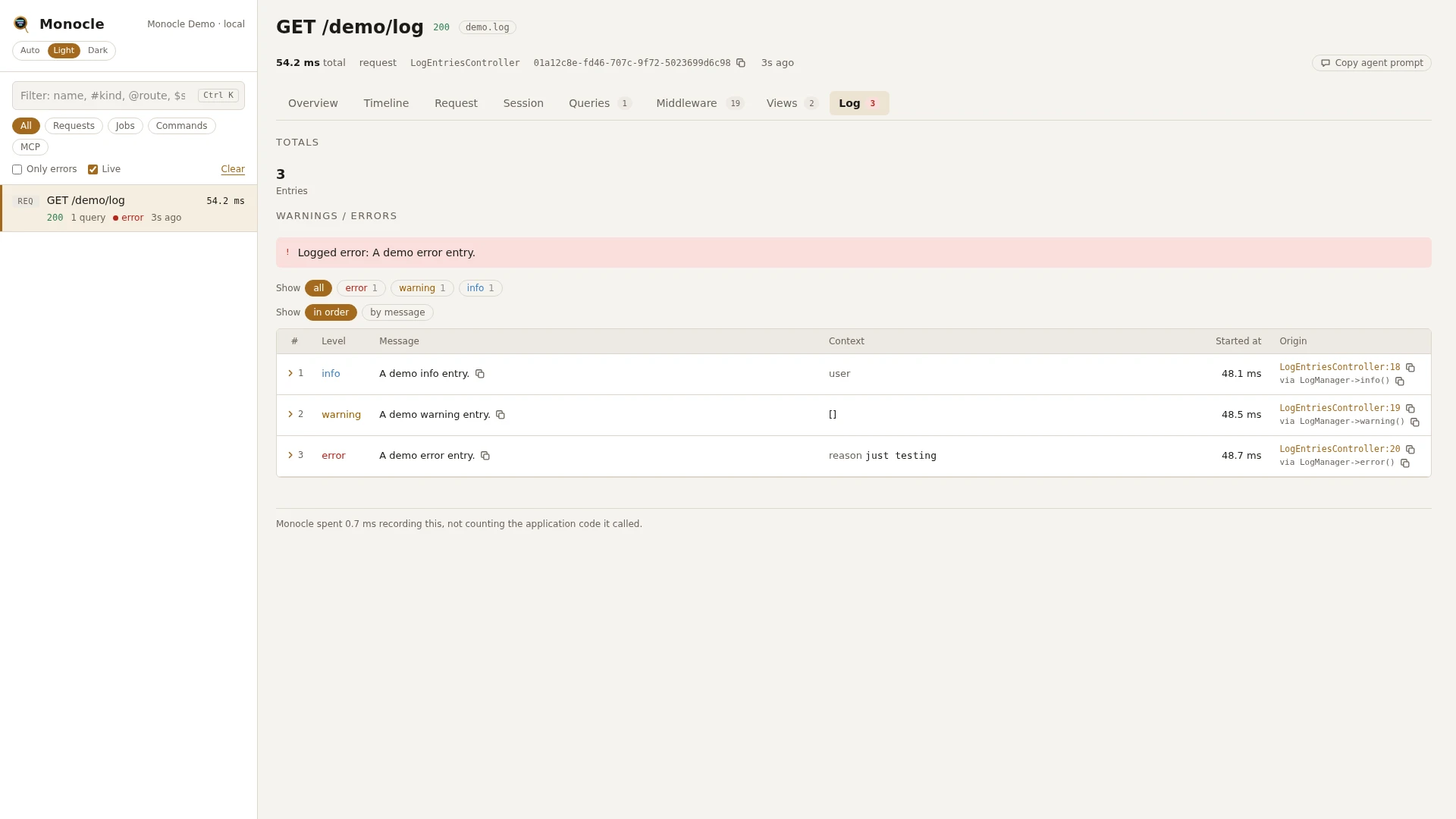
Task: Filter sidebar by Jobs
Action: tap(125, 126)
